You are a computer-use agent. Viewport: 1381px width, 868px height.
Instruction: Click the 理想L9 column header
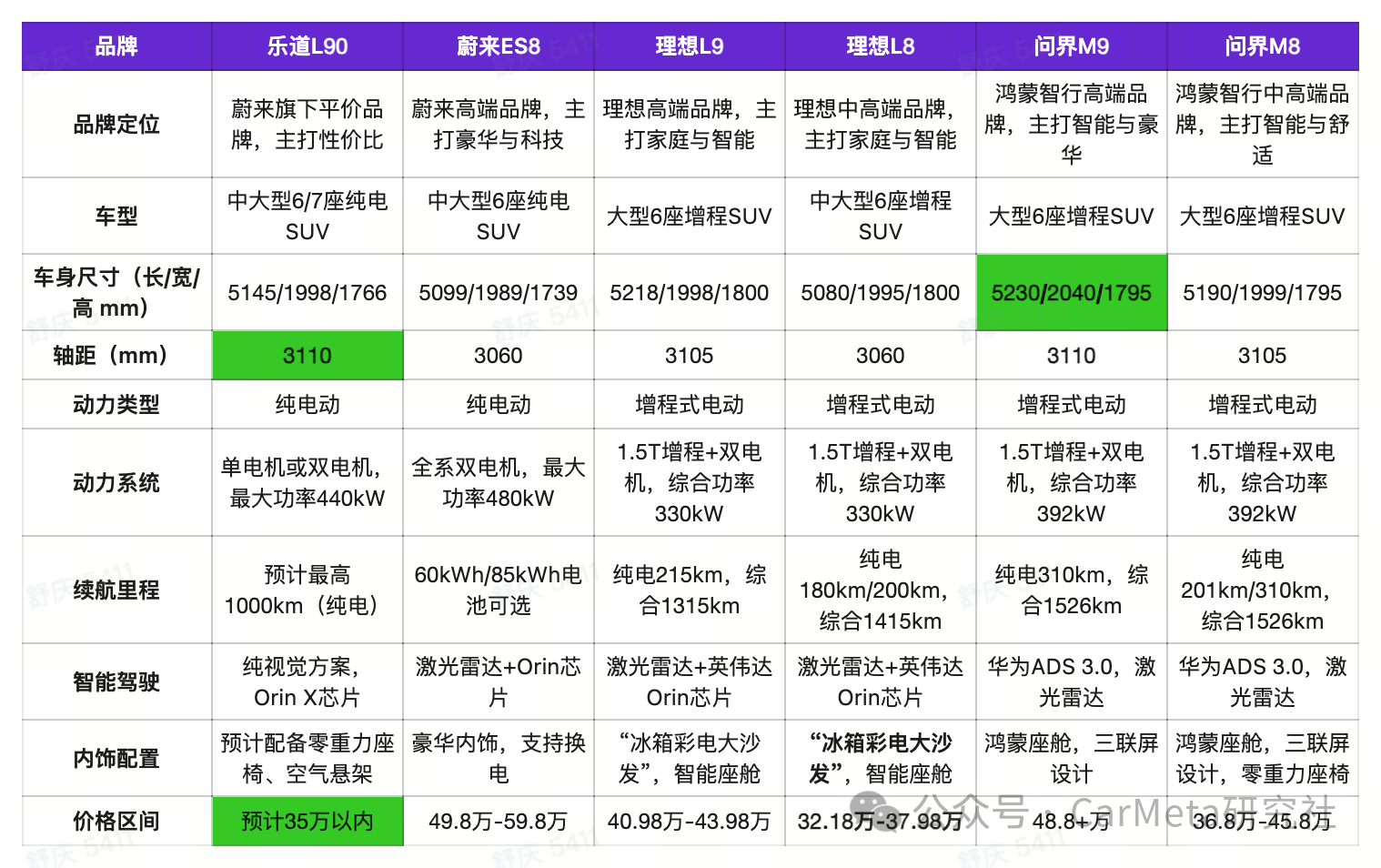tap(690, 46)
